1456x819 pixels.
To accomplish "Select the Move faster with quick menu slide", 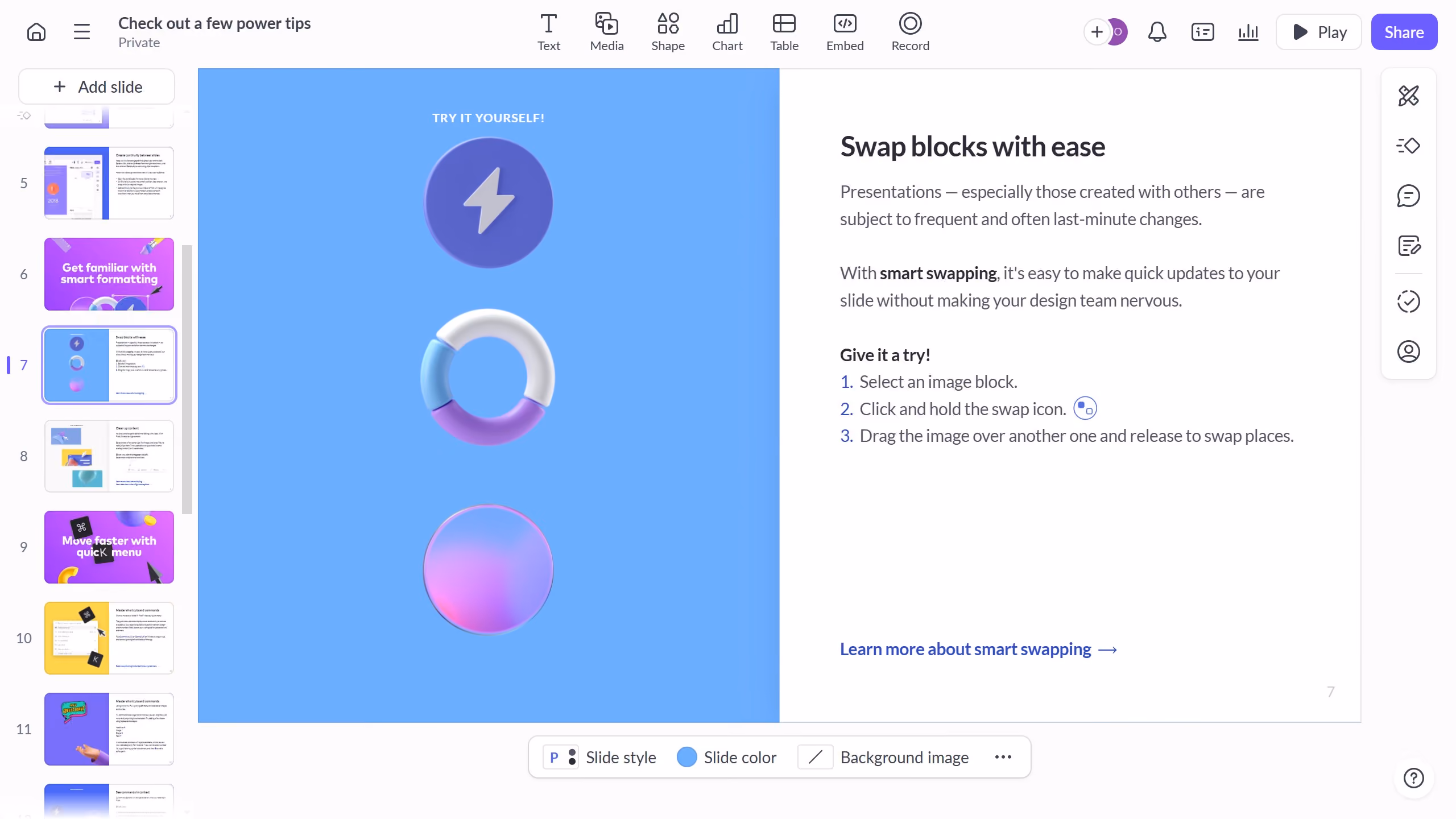I will [109, 547].
